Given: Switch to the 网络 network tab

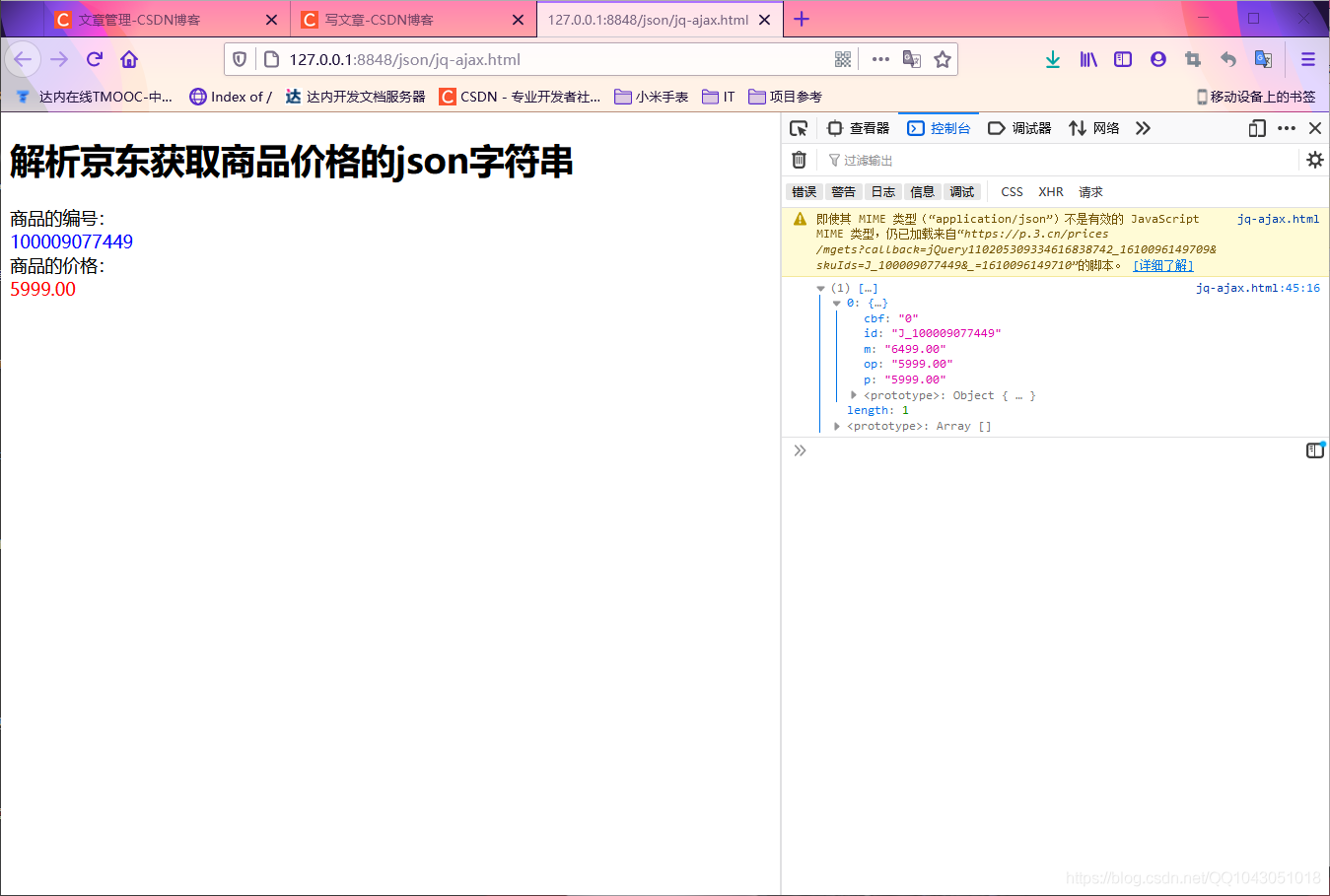Looking at the screenshot, I should [1094, 128].
